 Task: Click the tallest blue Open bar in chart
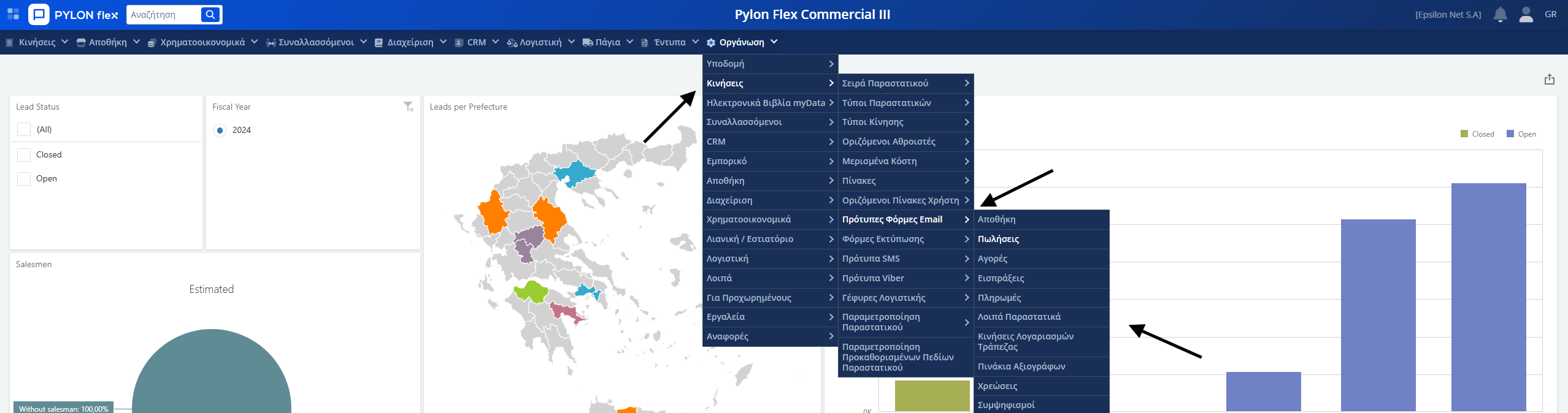click(1488, 297)
